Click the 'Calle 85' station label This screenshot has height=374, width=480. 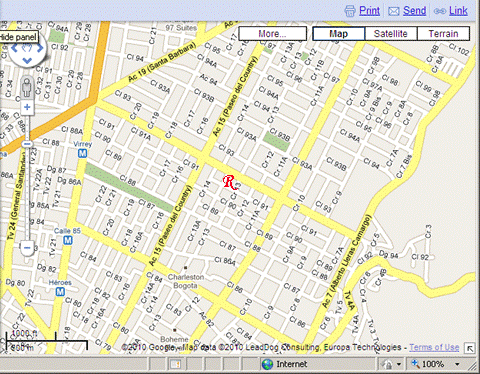click(67, 231)
